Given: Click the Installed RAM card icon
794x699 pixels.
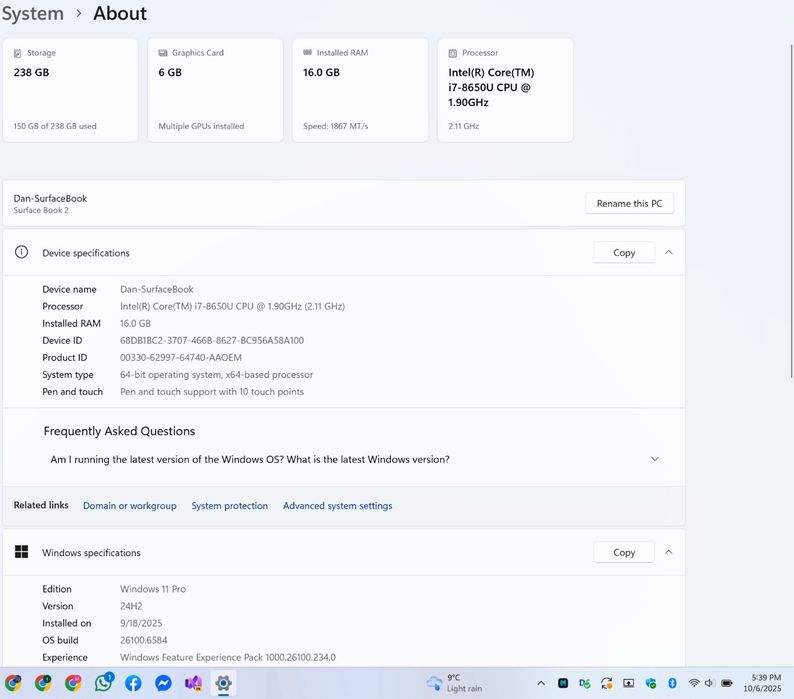Looking at the screenshot, I should (307, 52).
